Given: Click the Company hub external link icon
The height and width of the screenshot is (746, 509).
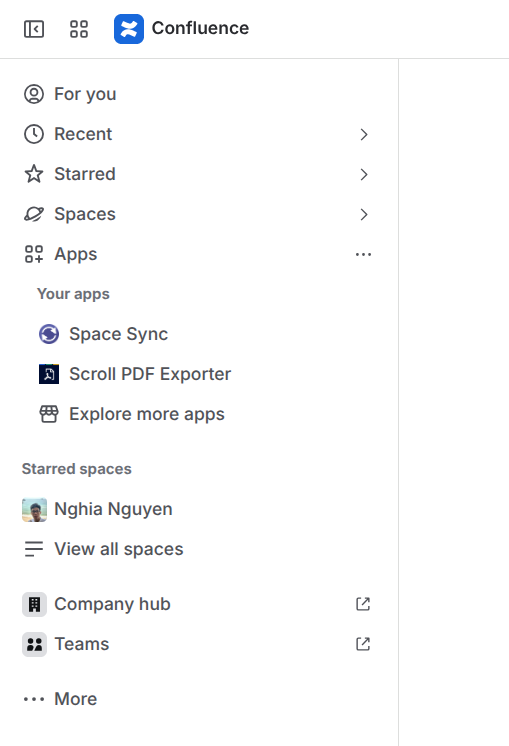Looking at the screenshot, I should (x=363, y=604).
